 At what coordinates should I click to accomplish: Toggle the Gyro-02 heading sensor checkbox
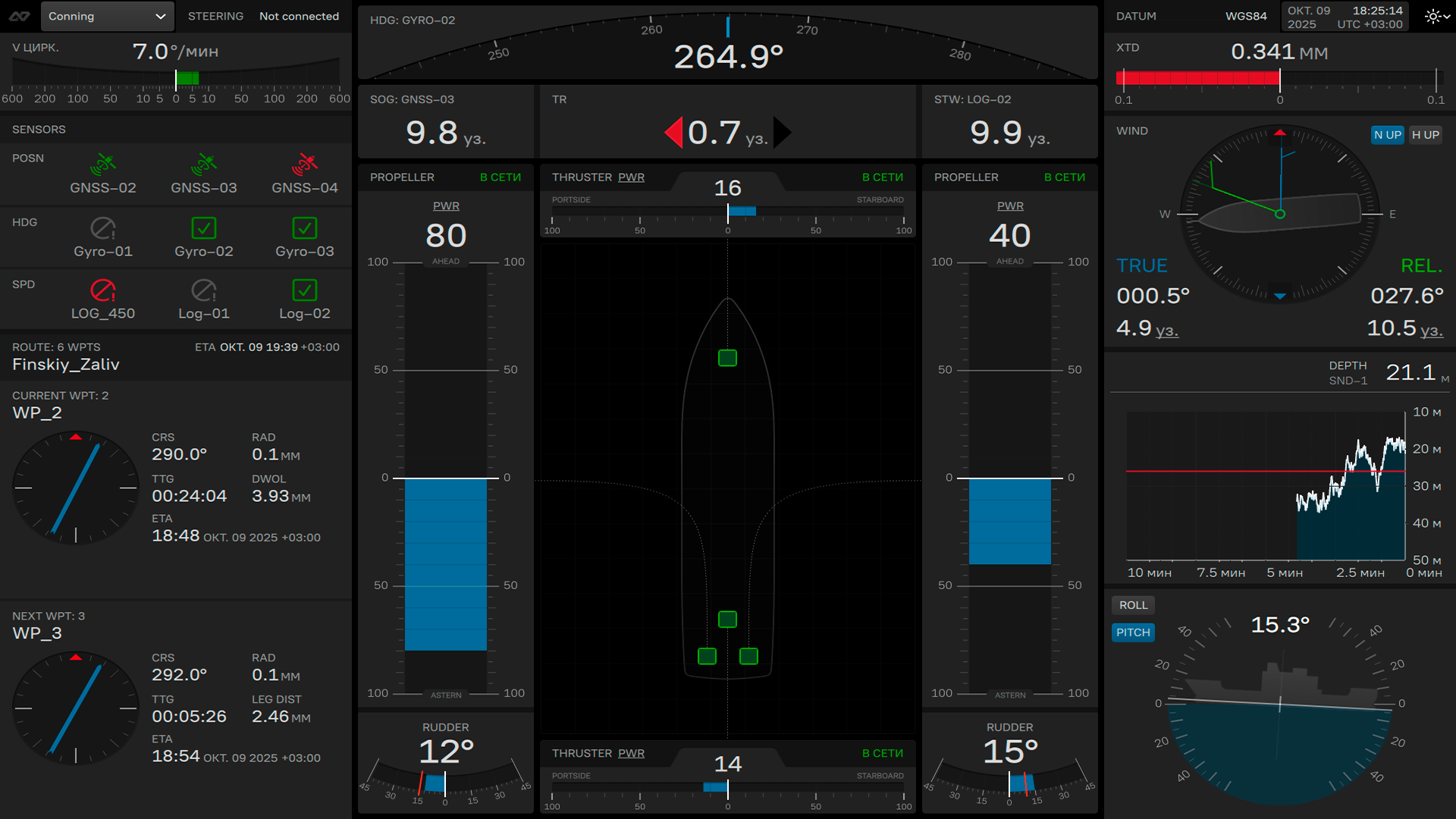point(203,227)
